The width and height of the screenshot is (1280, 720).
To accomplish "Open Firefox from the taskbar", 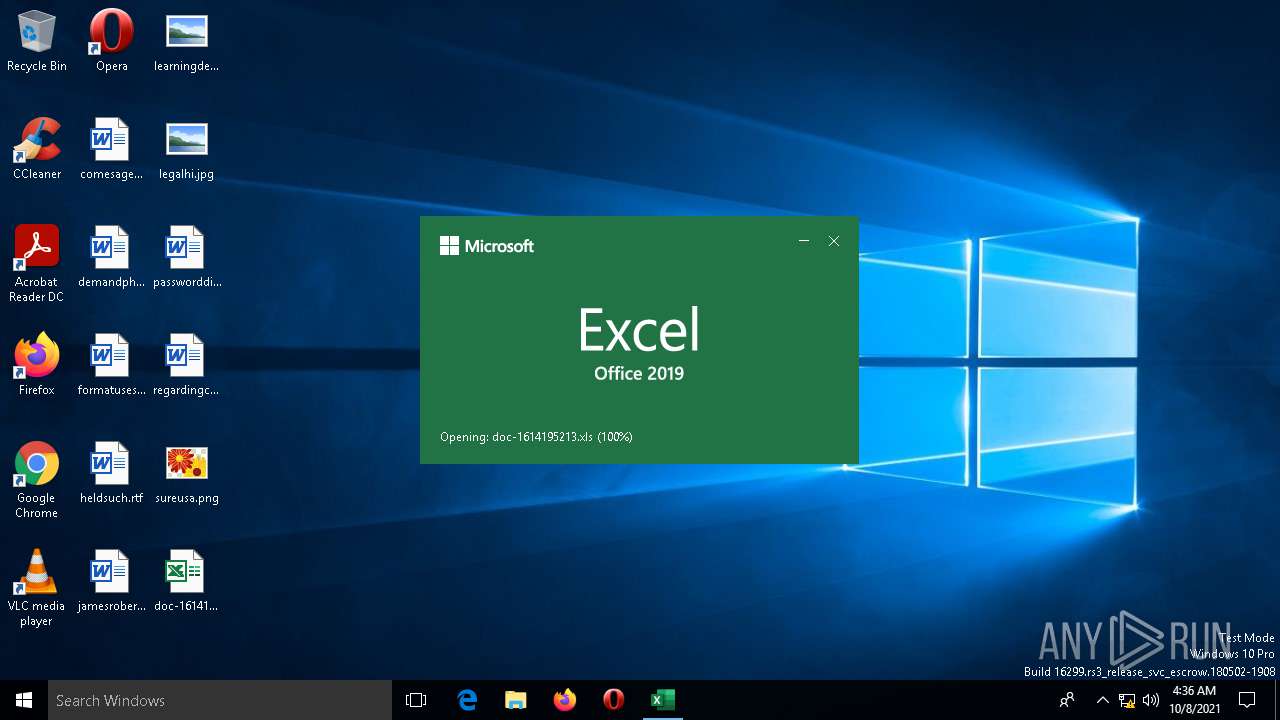I will 565,700.
